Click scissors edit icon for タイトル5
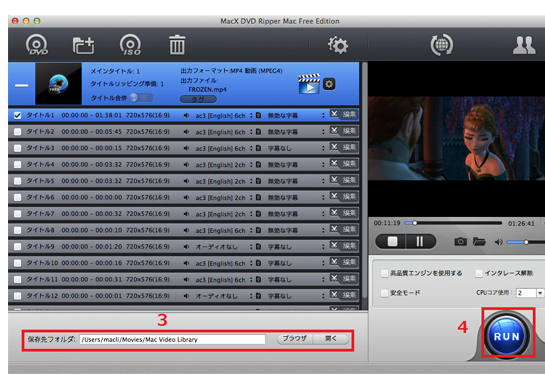This screenshot has height=388, width=545. 334,180
